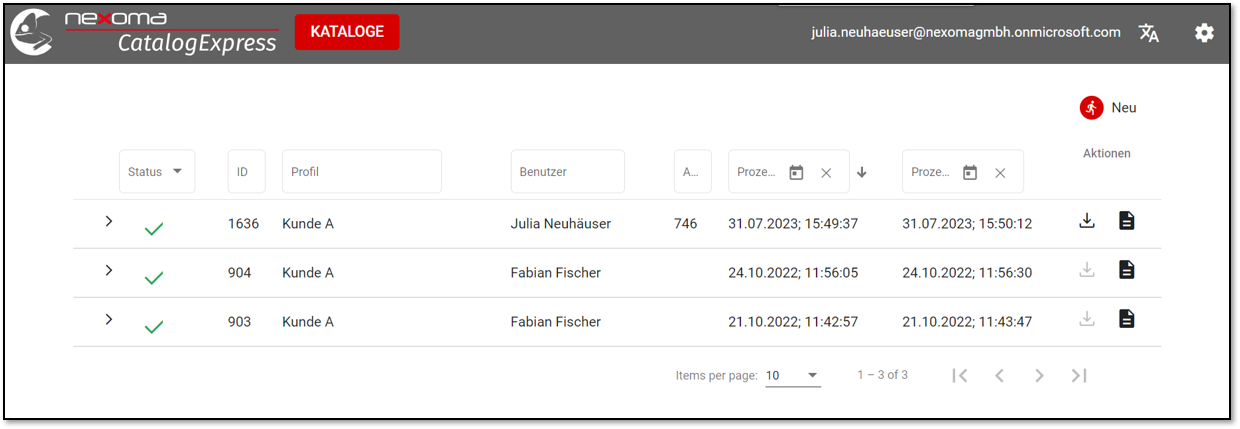Image resolution: width=1240 pixels, height=429 pixels.
Task: Click ID cell 1636
Action: [x=244, y=224]
